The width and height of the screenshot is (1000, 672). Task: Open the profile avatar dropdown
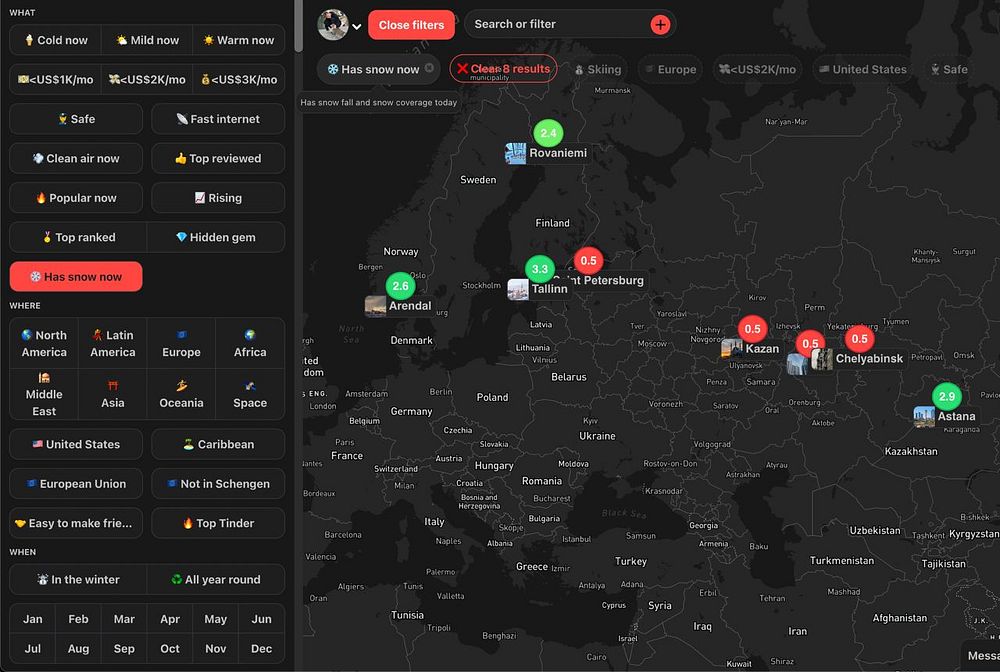pyautogui.click(x=339, y=25)
